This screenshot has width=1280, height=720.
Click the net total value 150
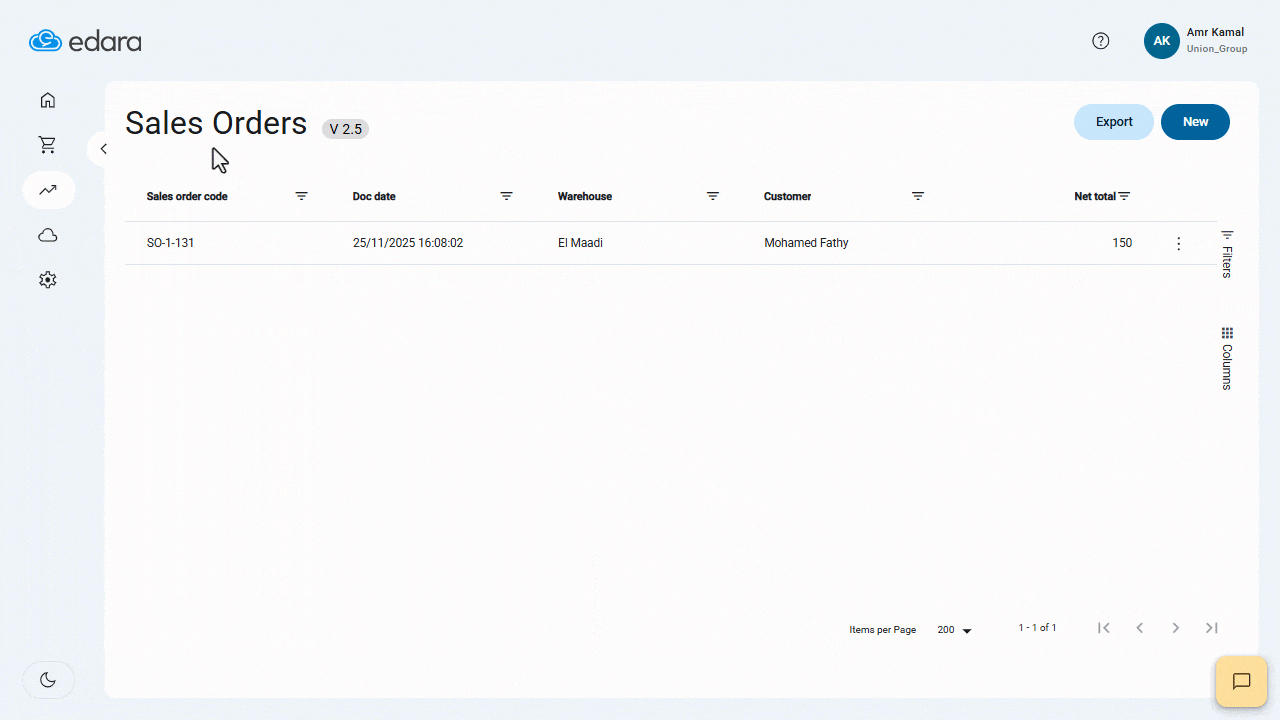point(1122,243)
